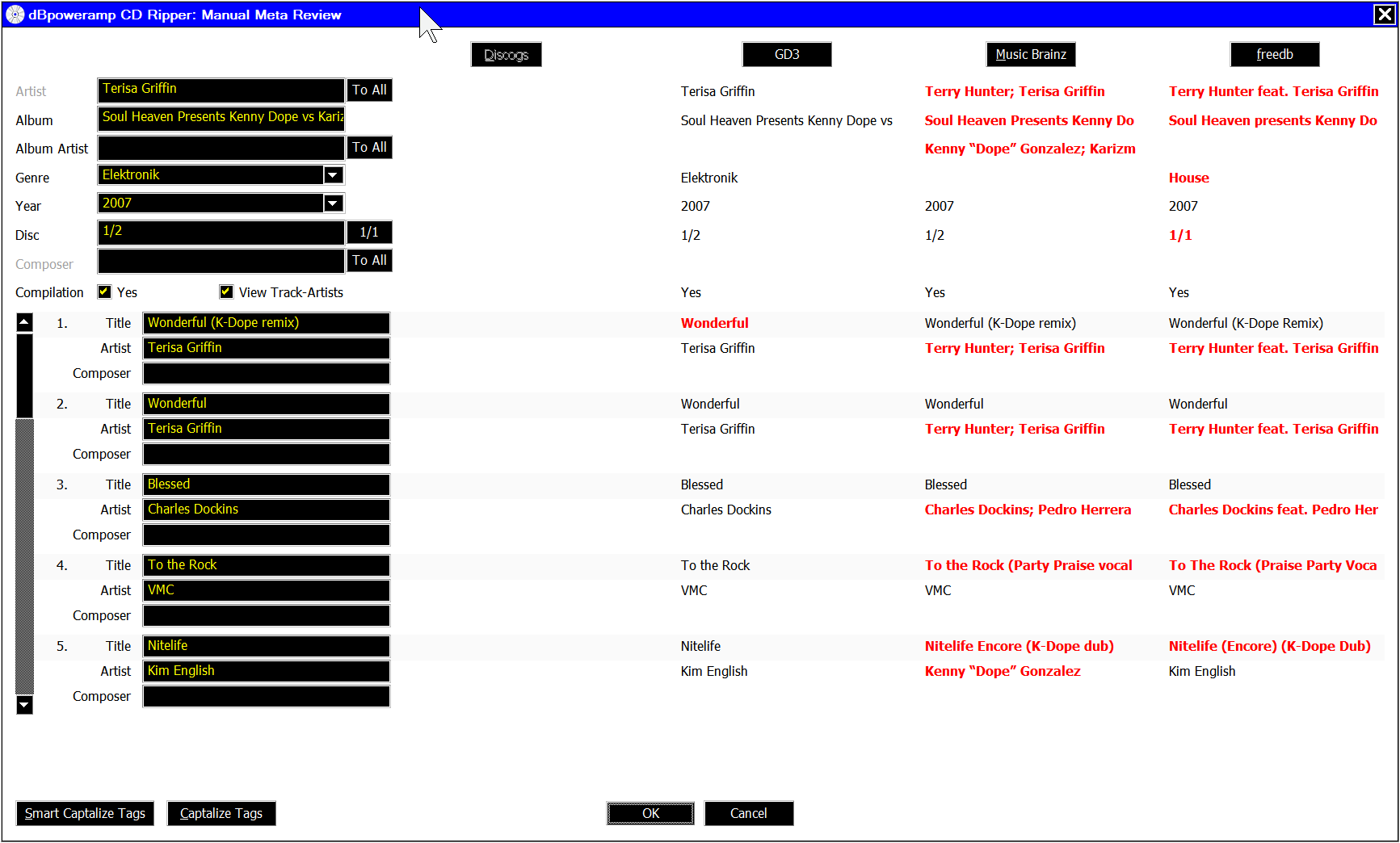Apply Composer To All tracks

369,261
